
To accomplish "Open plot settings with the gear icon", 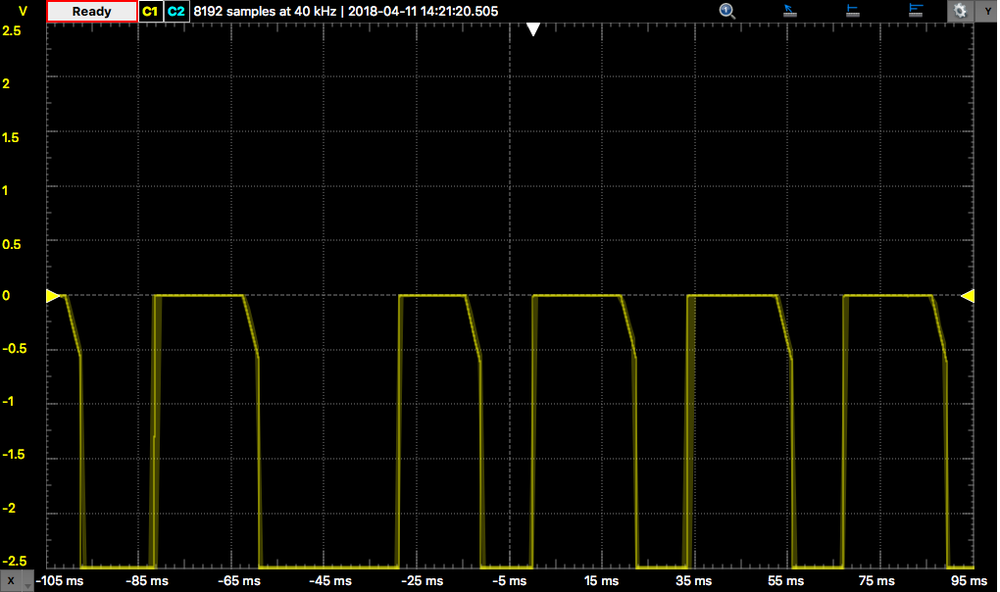I will coord(960,11).
